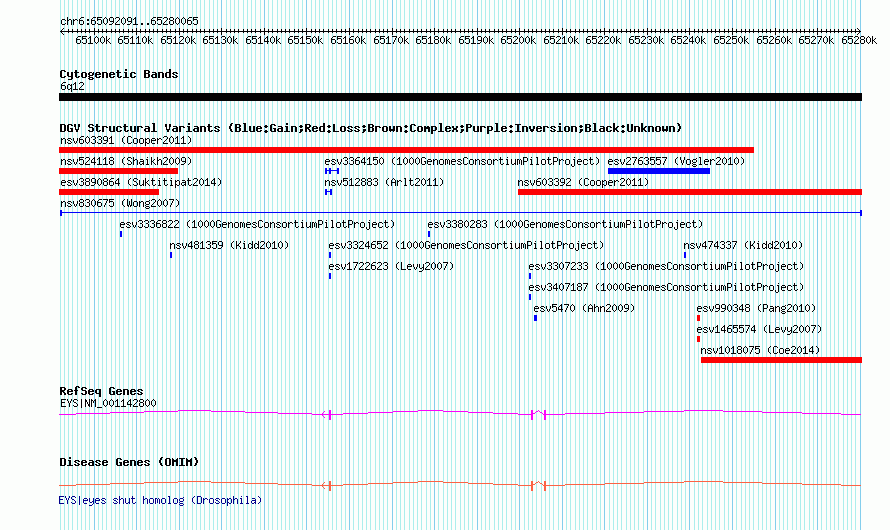Click the 65280k ruler tick label
The image size is (890, 530).
pyautogui.click(x=859, y=40)
